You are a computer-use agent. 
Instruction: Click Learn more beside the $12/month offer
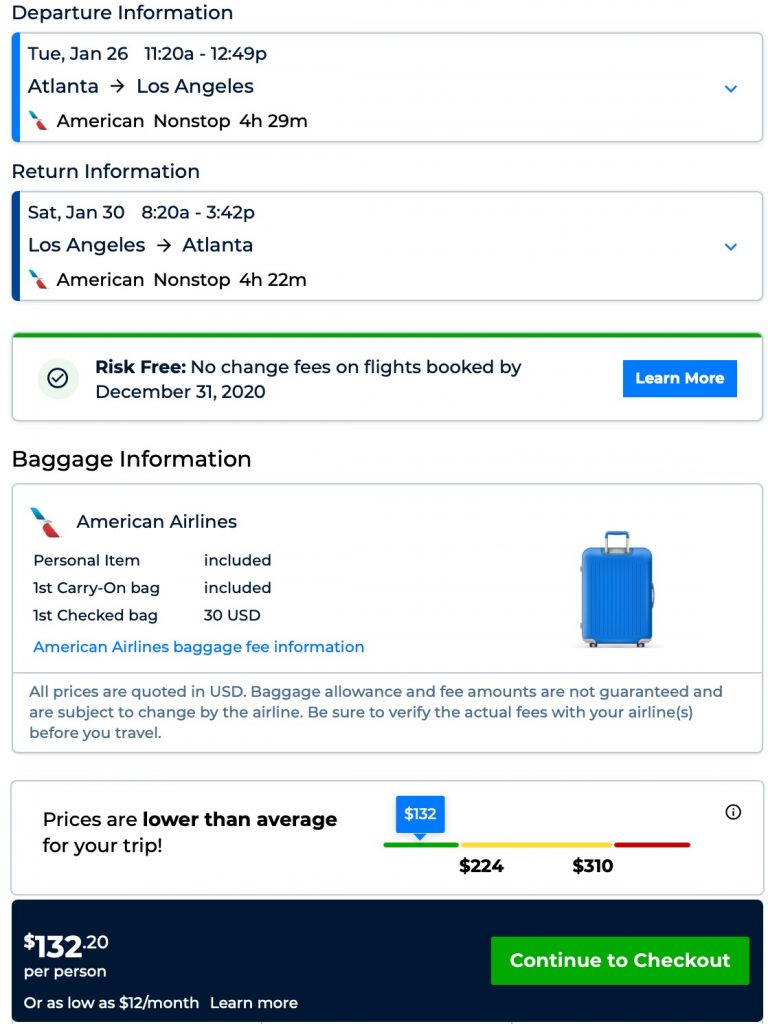click(254, 1002)
